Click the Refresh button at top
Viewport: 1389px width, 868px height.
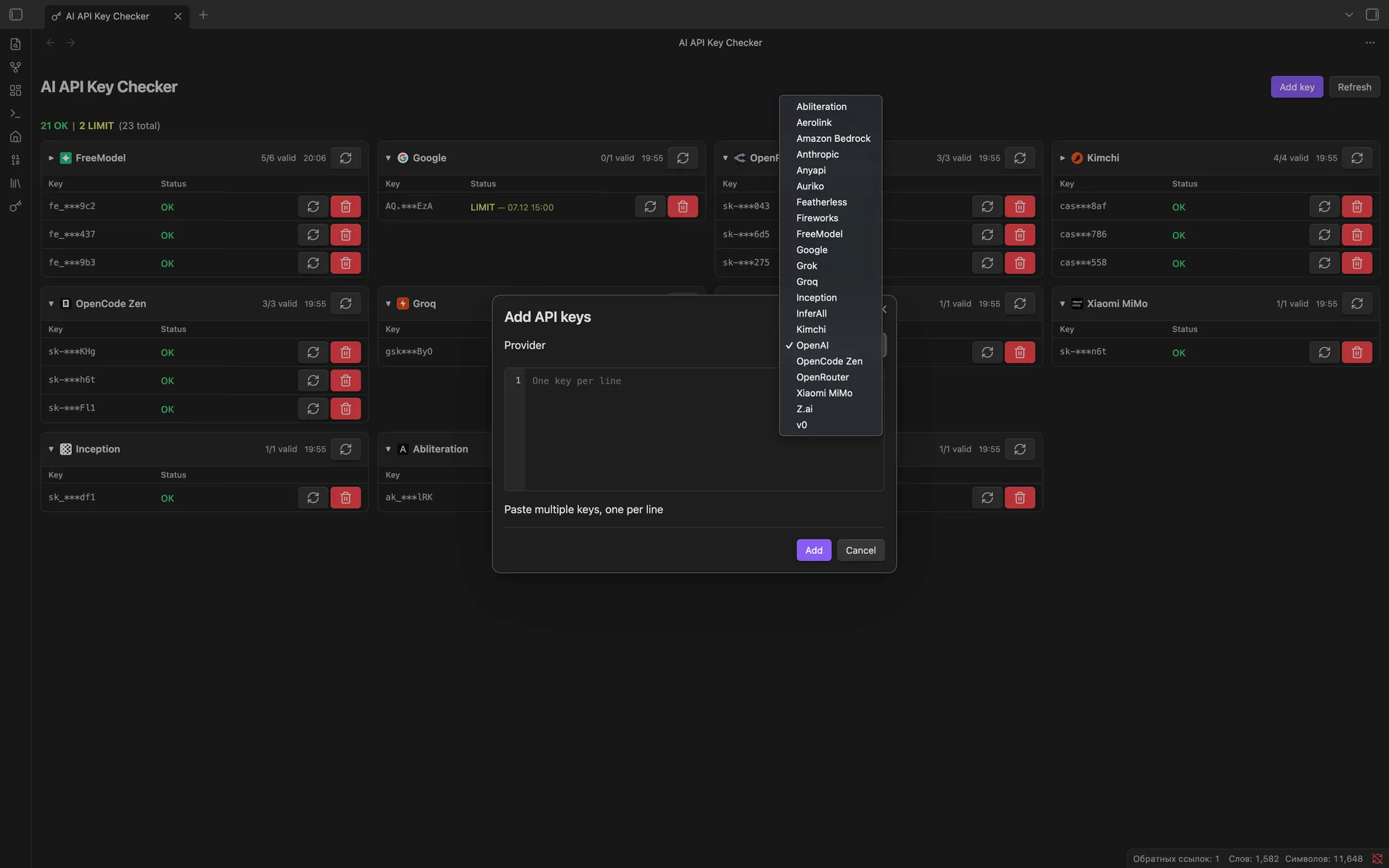pos(1354,87)
